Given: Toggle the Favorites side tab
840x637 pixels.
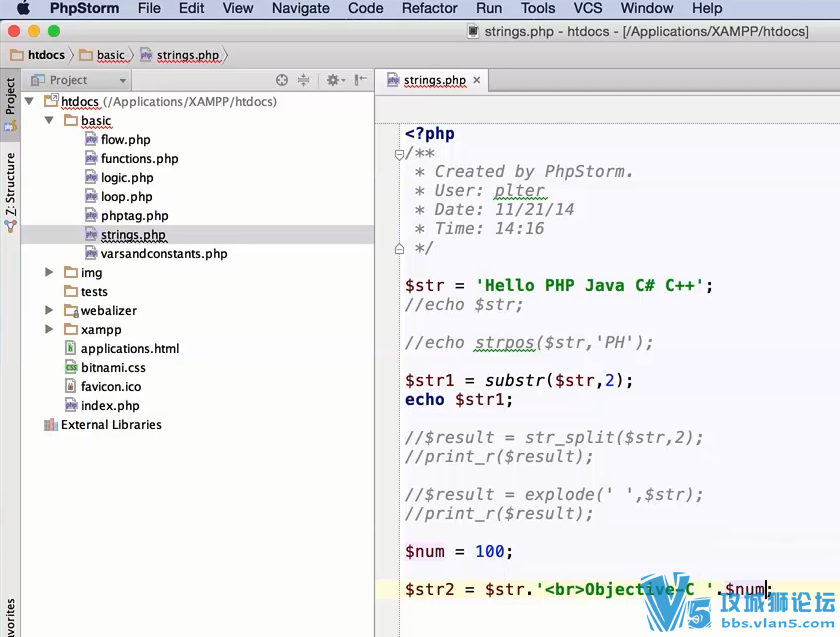Looking at the screenshot, I should (10, 616).
